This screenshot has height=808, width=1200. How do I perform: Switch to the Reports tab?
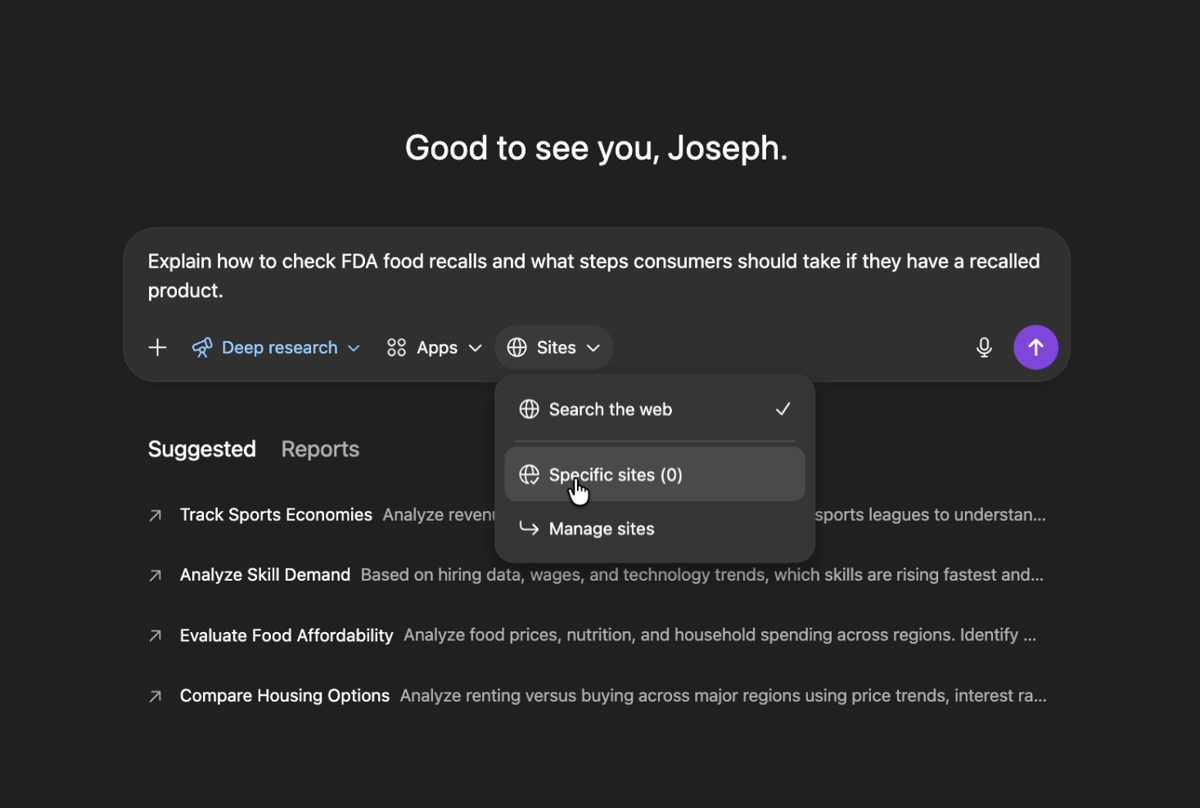pyautogui.click(x=320, y=449)
